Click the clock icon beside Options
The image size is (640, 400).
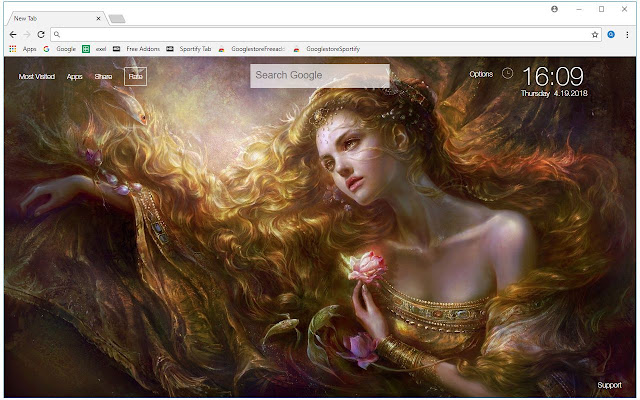507,73
